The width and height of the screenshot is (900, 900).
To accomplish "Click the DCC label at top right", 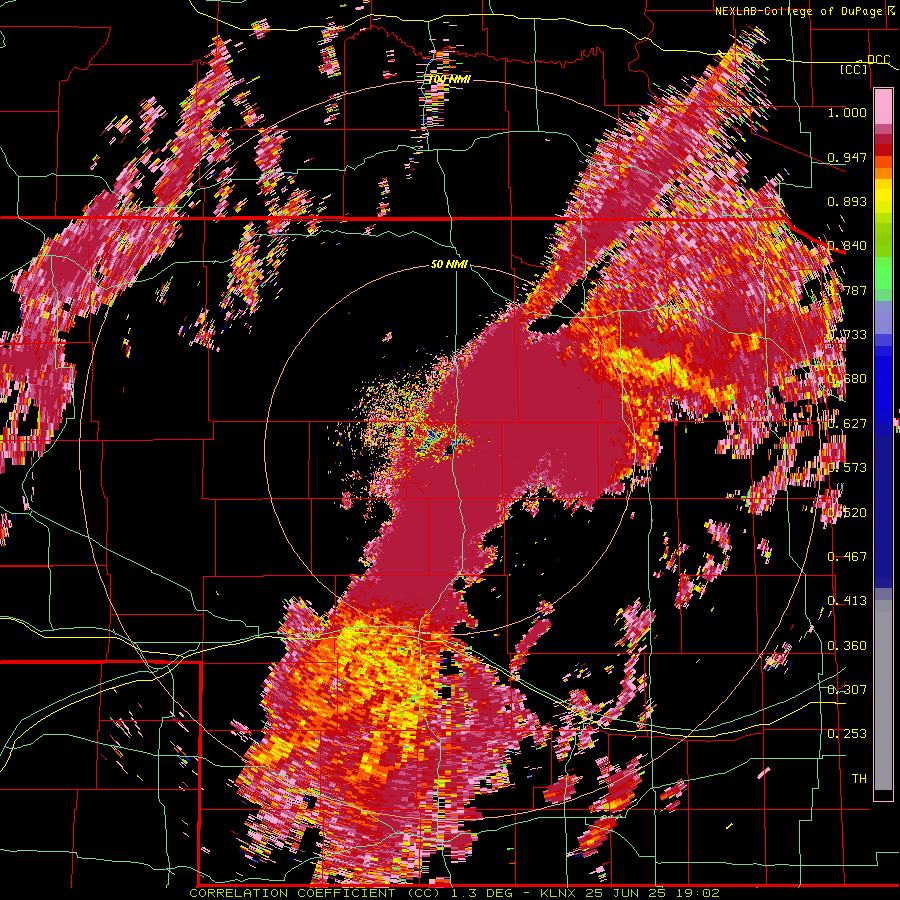I will [x=878, y=60].
